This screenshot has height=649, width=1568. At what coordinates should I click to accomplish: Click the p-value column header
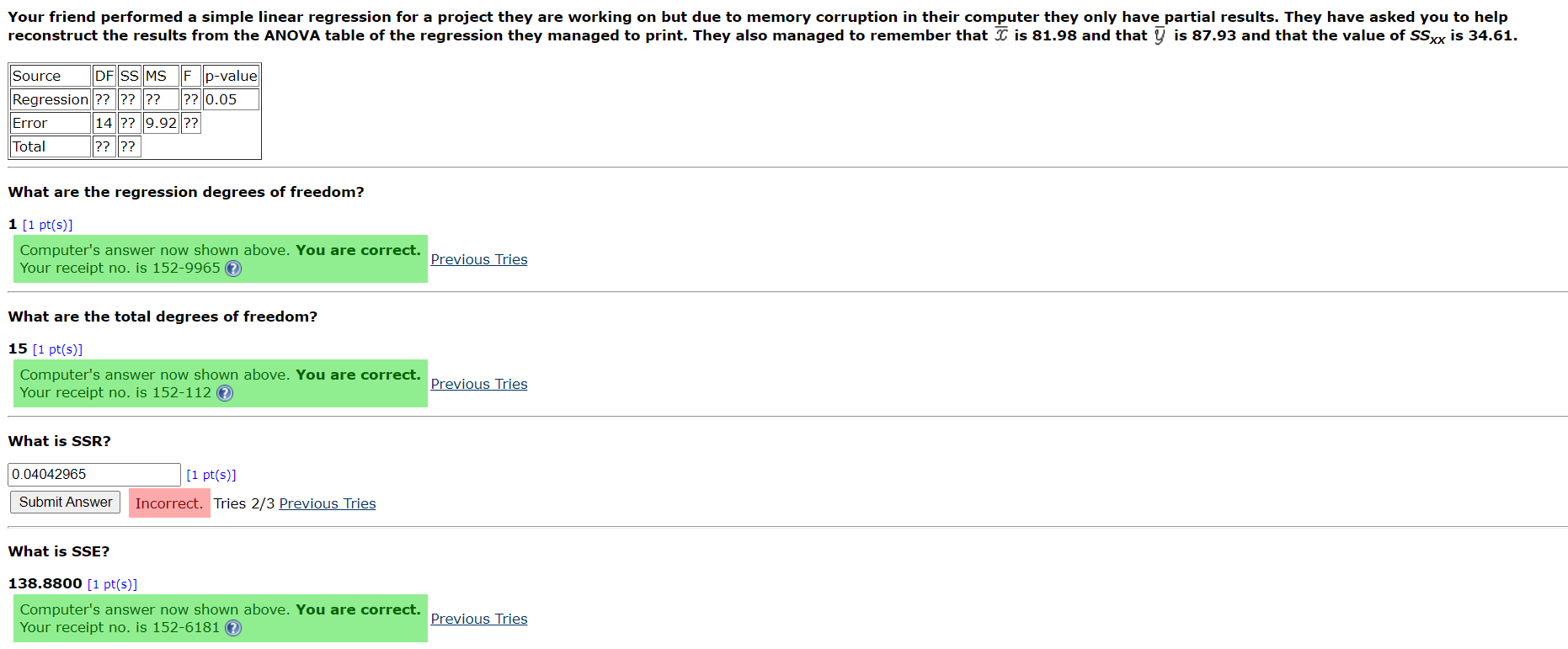pyautogui.click(x=231, y=76)
